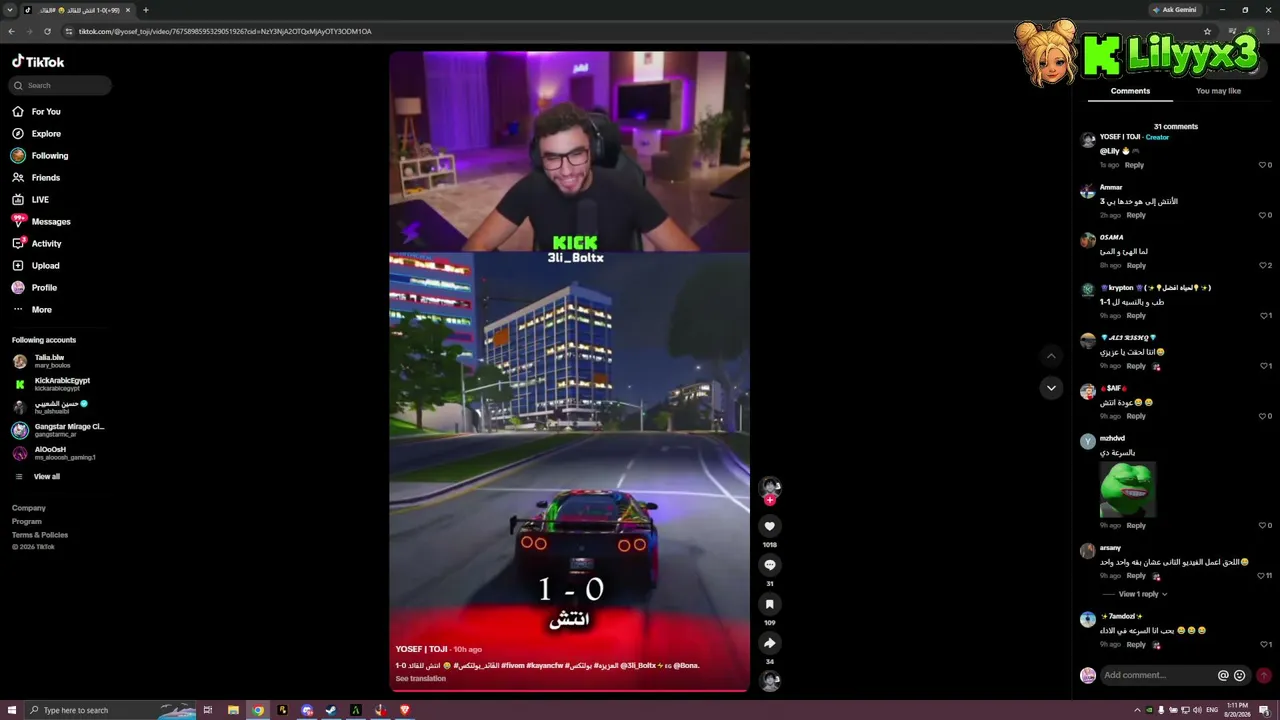
Task: Open AlOoOsH following account
Action: 54,453
